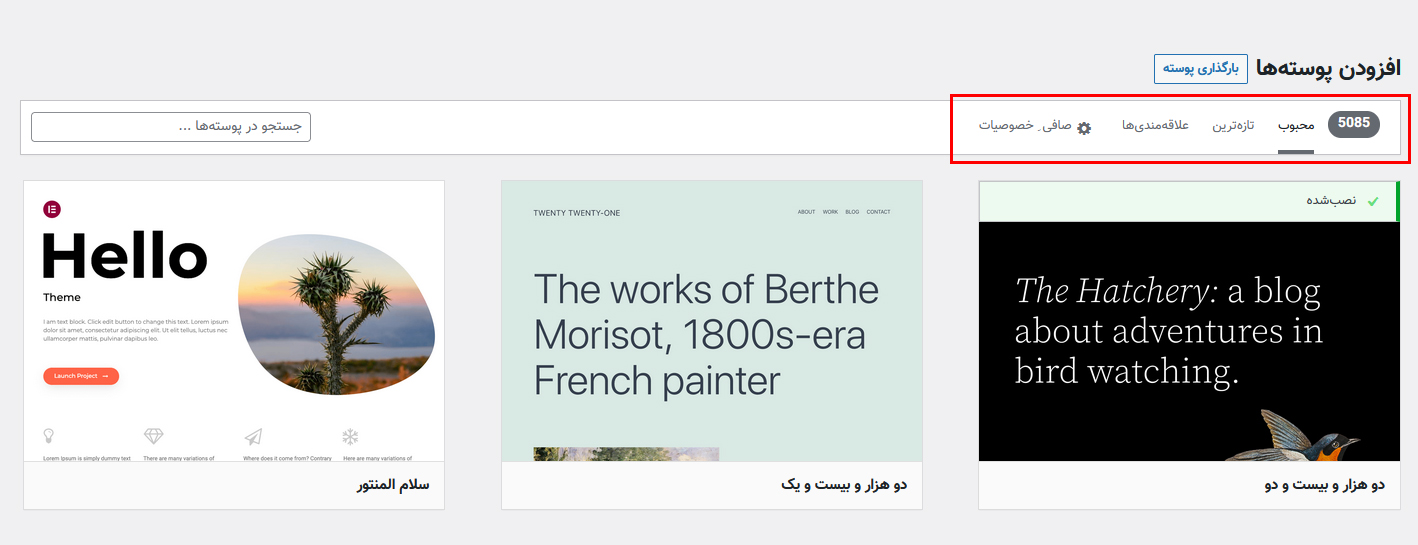The image size is (1418, 545).
Task: Click the CONTACT link in Twenty Twenty-One preview
Action: 878,212
